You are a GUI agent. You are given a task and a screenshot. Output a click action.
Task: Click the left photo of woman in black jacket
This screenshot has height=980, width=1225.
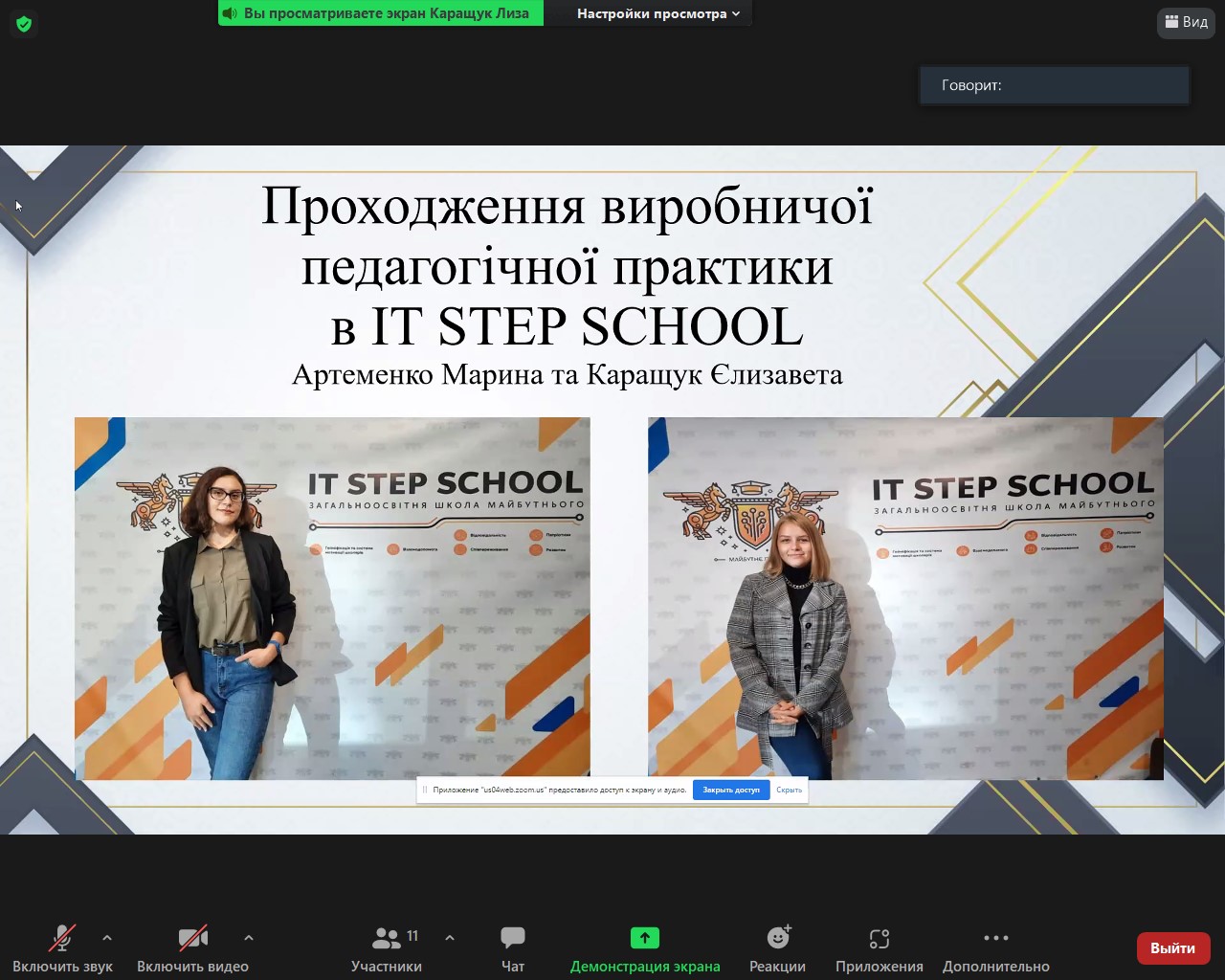332,598
